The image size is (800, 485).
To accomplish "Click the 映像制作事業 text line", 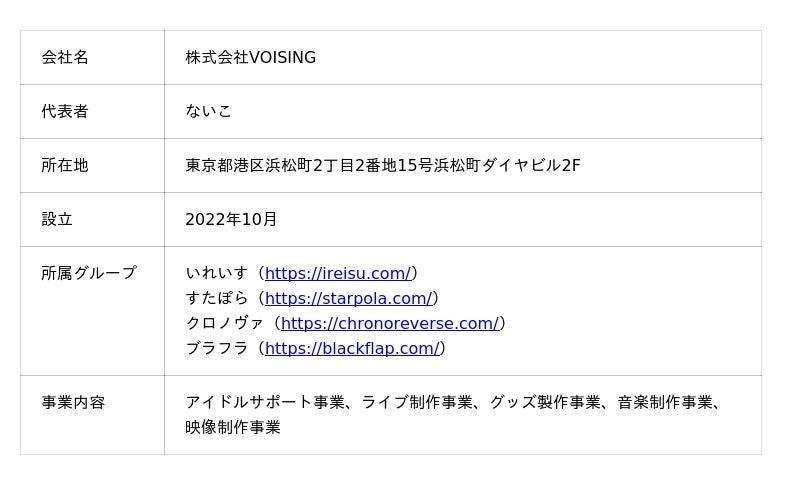I will click(x=233, y=428).
